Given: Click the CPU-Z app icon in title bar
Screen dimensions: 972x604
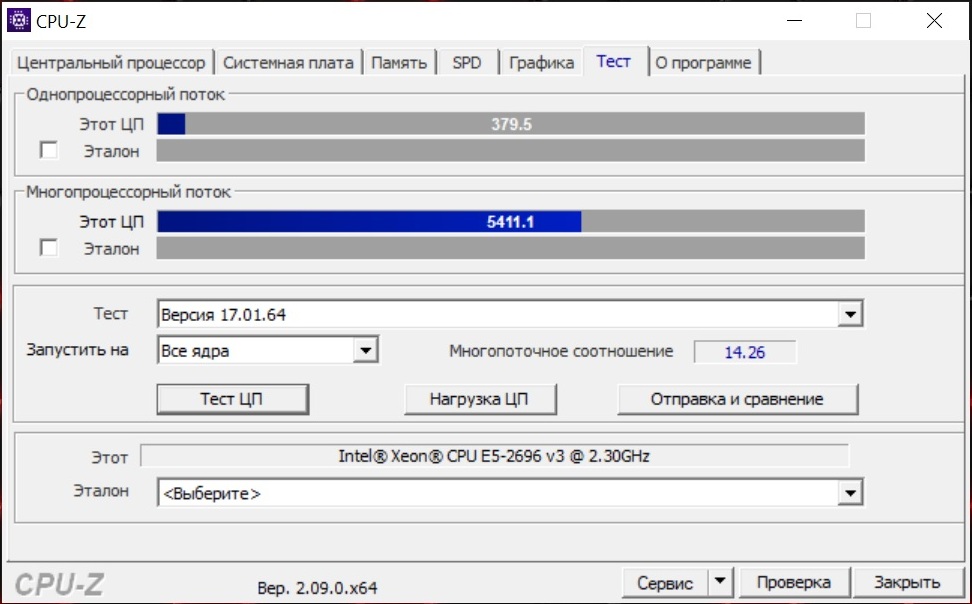Looking at the screenshot, I should pos(19,20).
